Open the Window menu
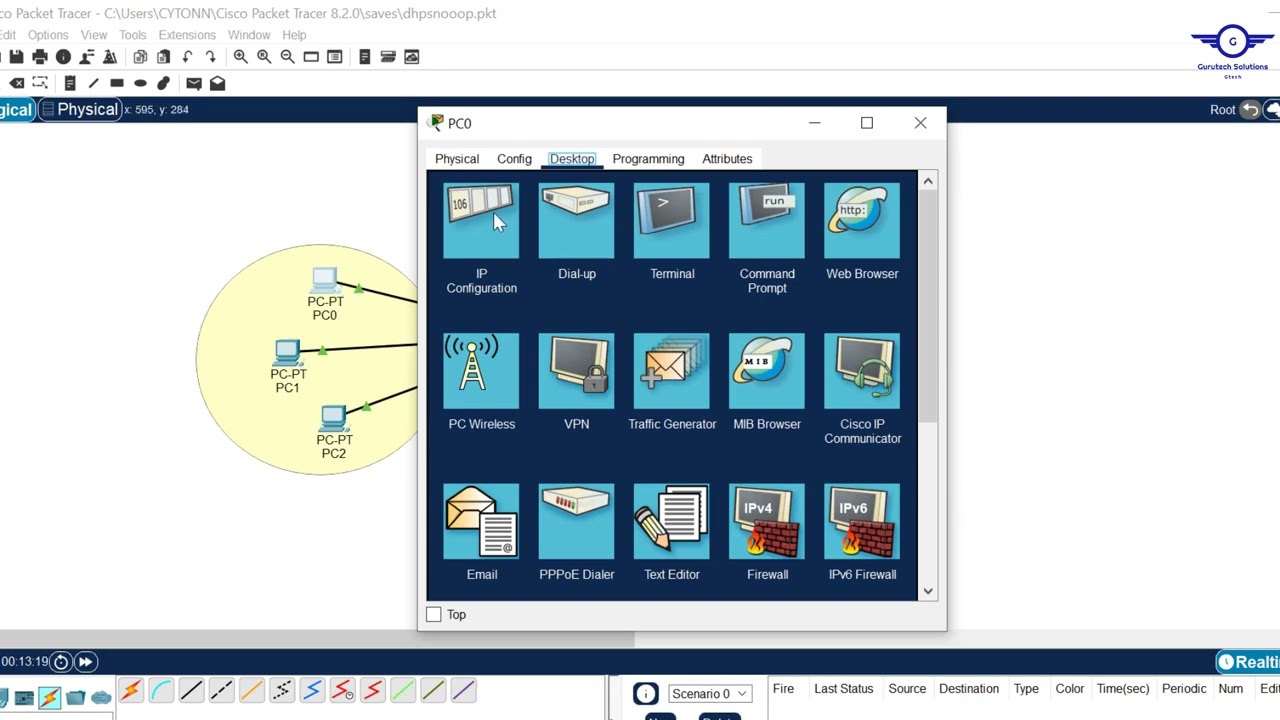1280x720 pixels. tap(249, 35)
